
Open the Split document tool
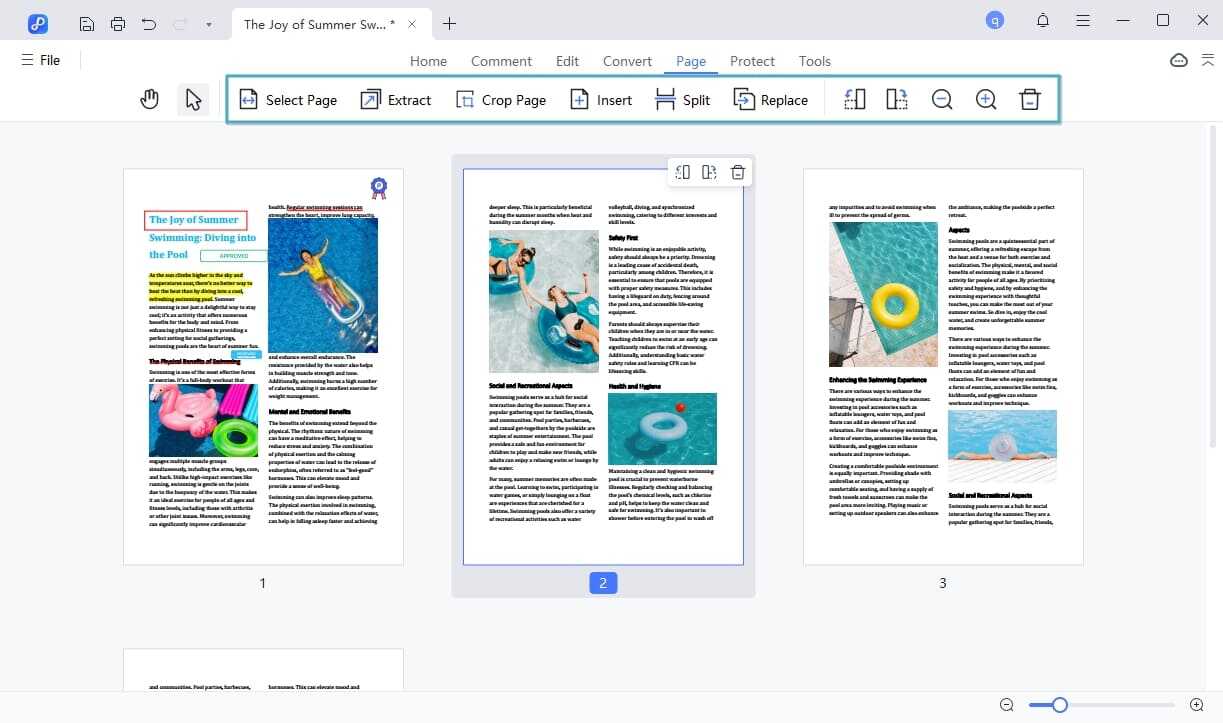tap(682, 99)
